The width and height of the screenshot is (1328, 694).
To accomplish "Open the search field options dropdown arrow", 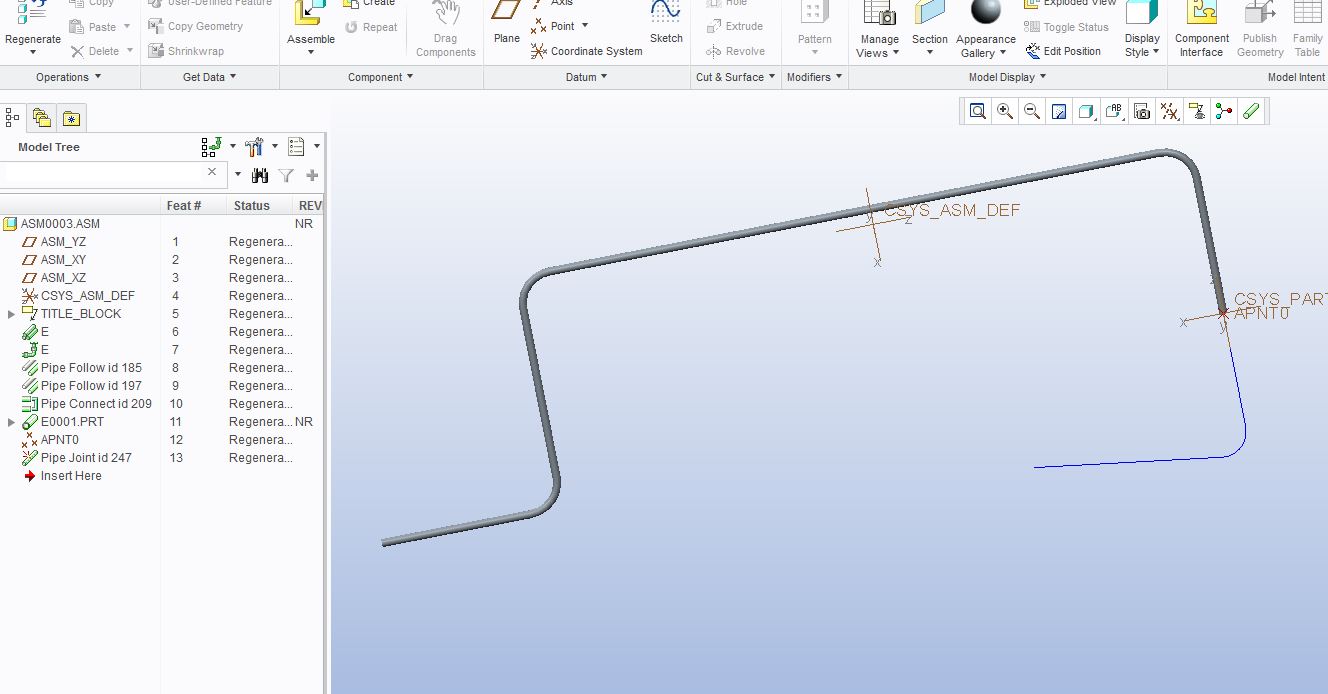I will (237, 175).
